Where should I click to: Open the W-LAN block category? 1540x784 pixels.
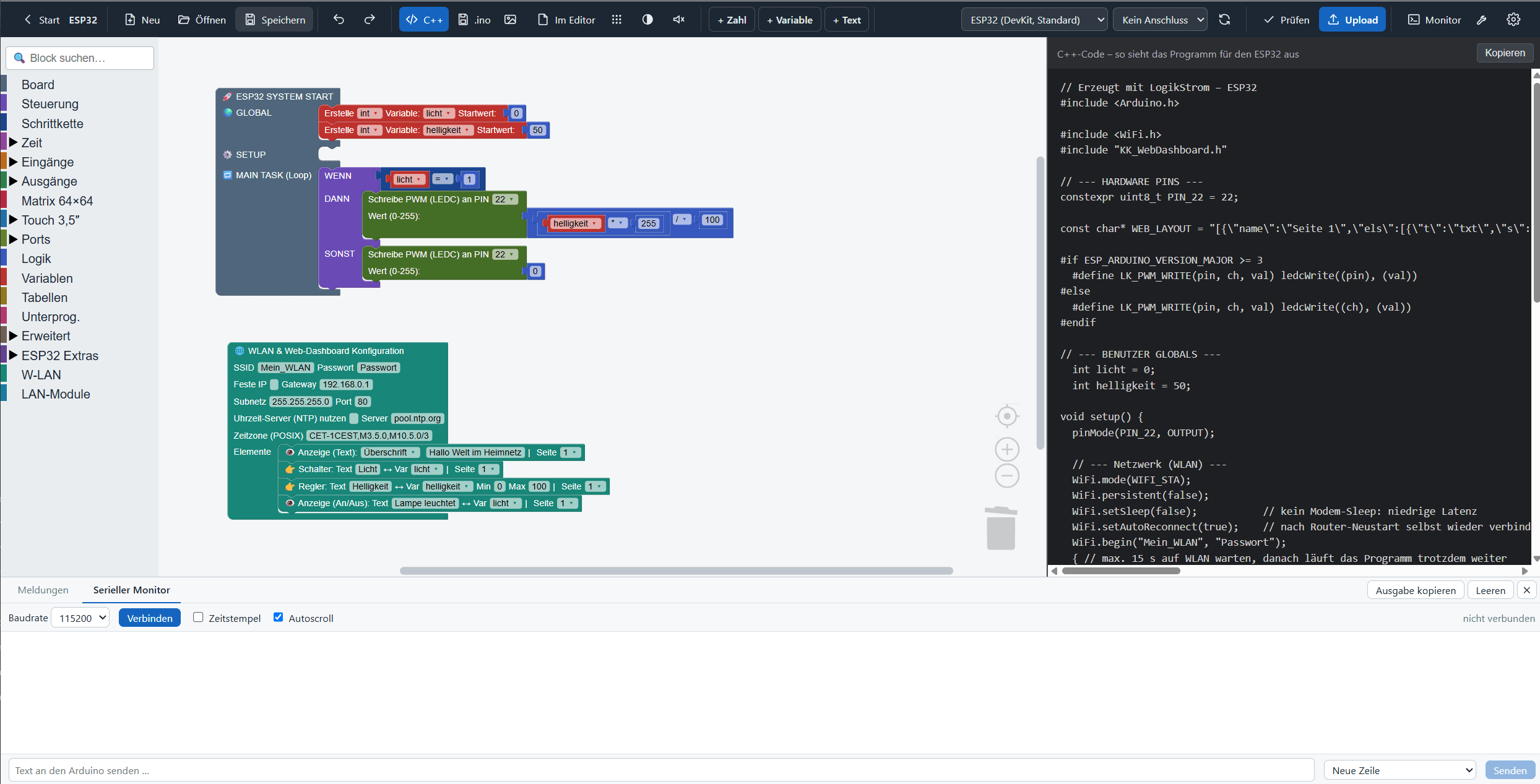tap(41, 375)
